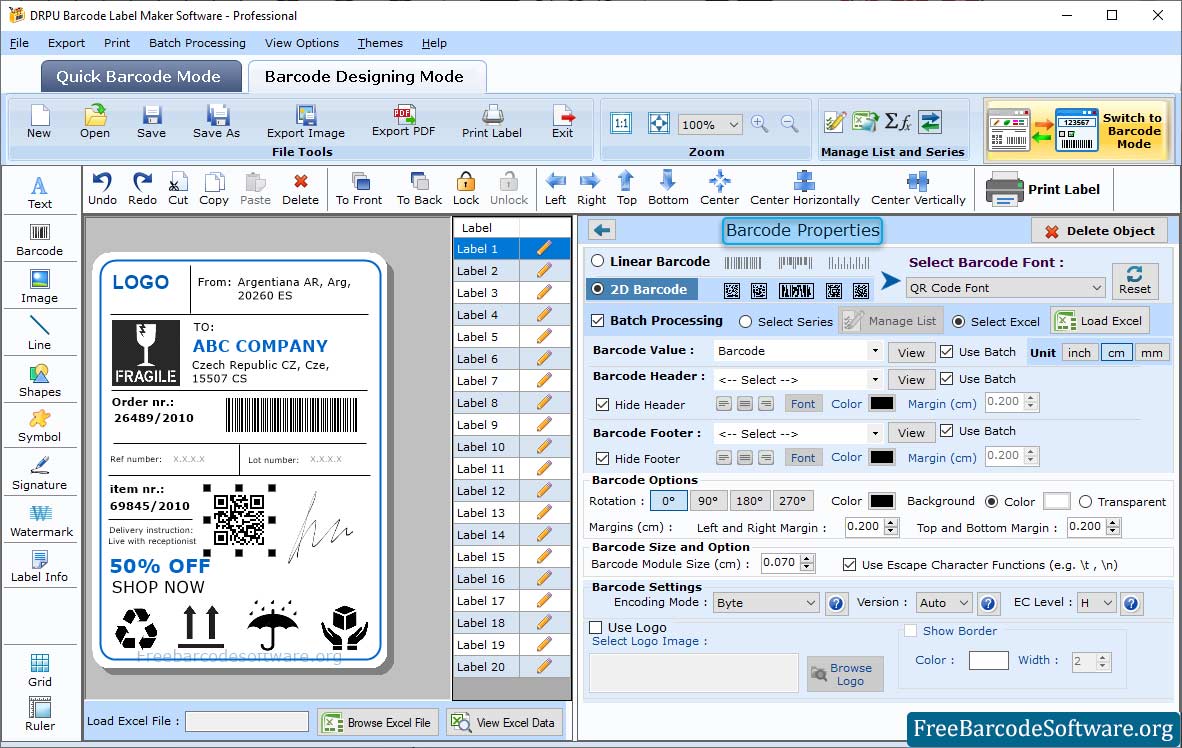This screenshot has height=748, width=1182.
Task: Toggle the Ruler display
Action: coord(39,714)
